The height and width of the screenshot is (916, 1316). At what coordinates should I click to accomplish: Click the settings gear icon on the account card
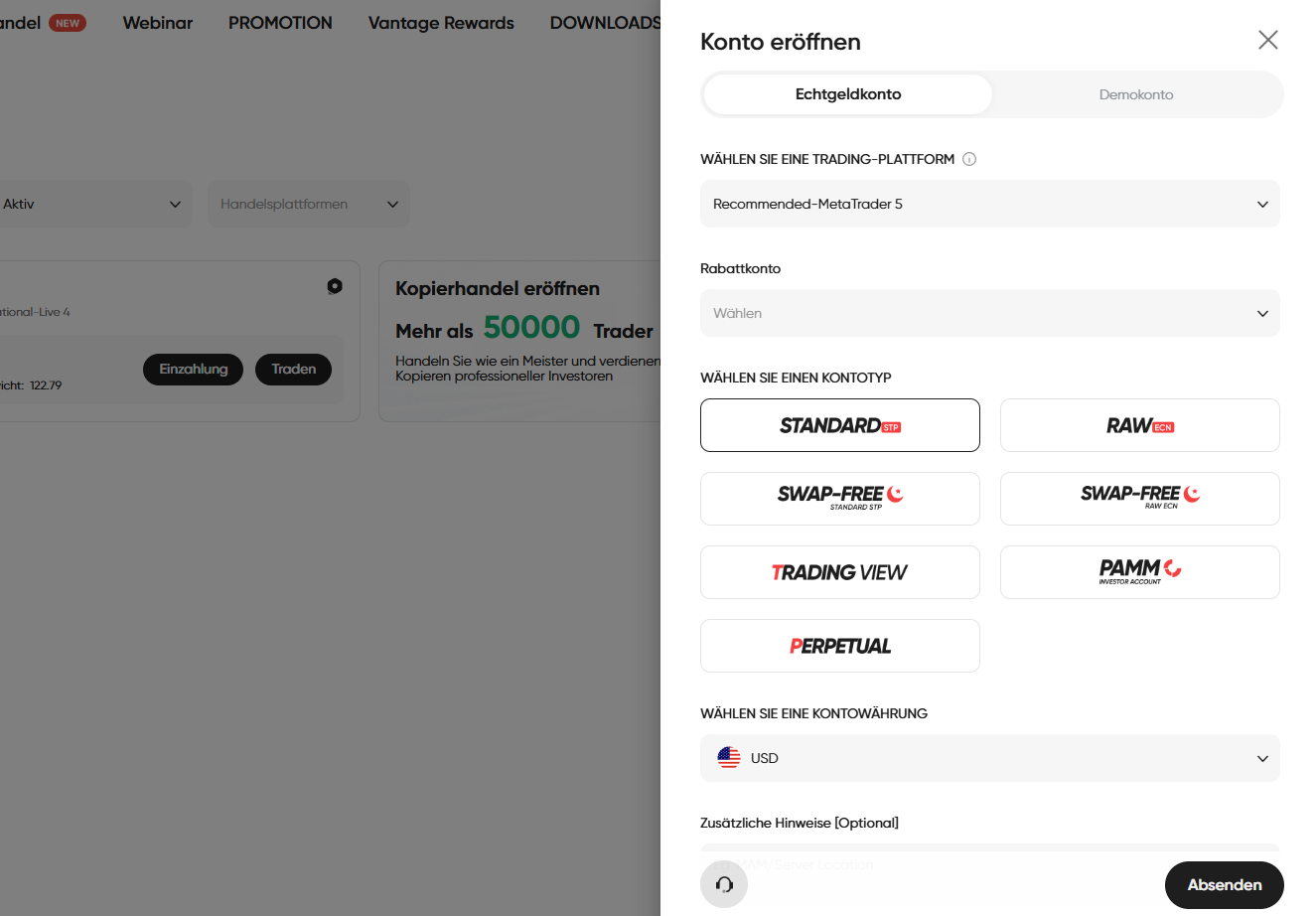coord(334,286)
